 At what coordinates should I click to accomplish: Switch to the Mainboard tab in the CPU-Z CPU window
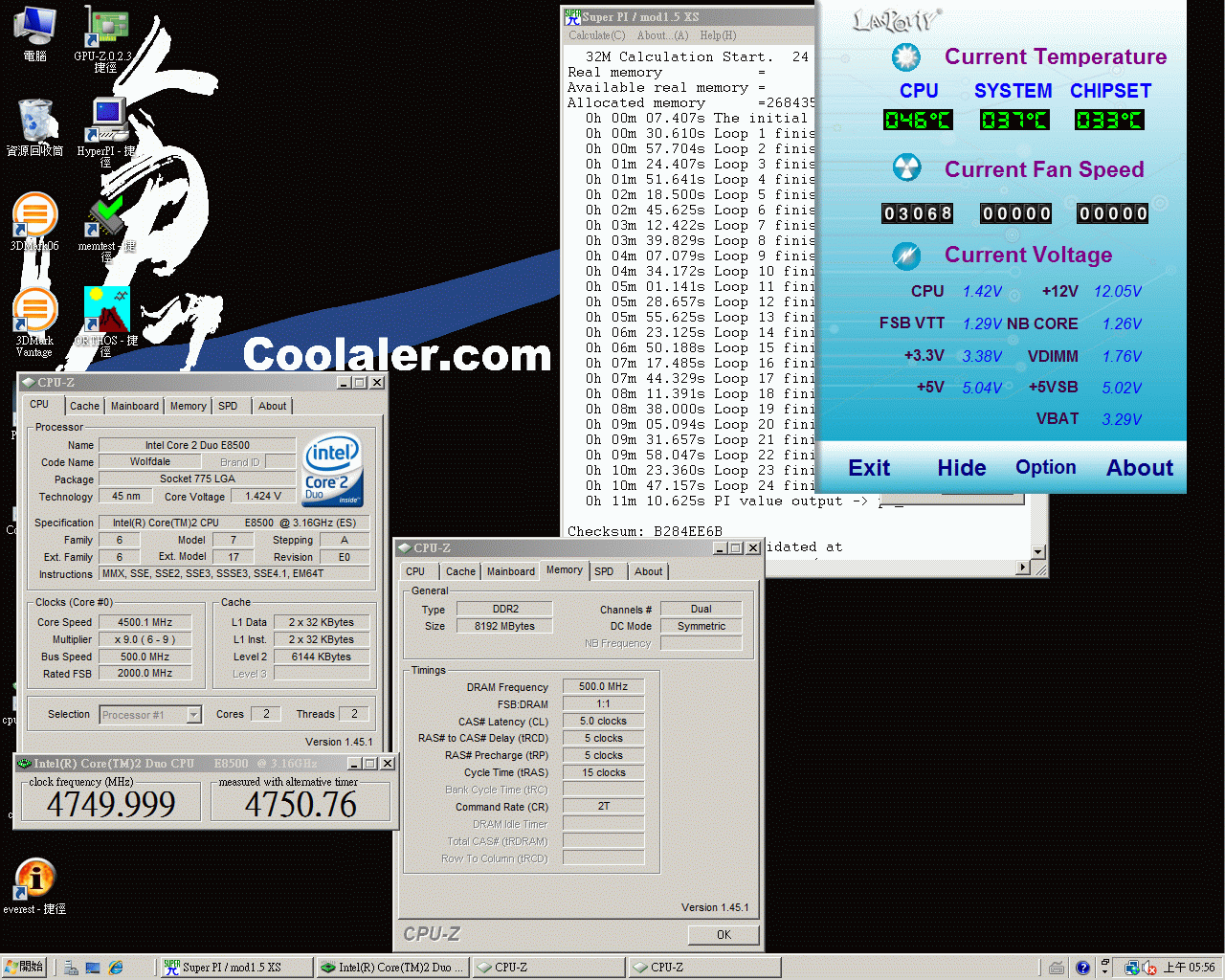(x=135, y=406)
